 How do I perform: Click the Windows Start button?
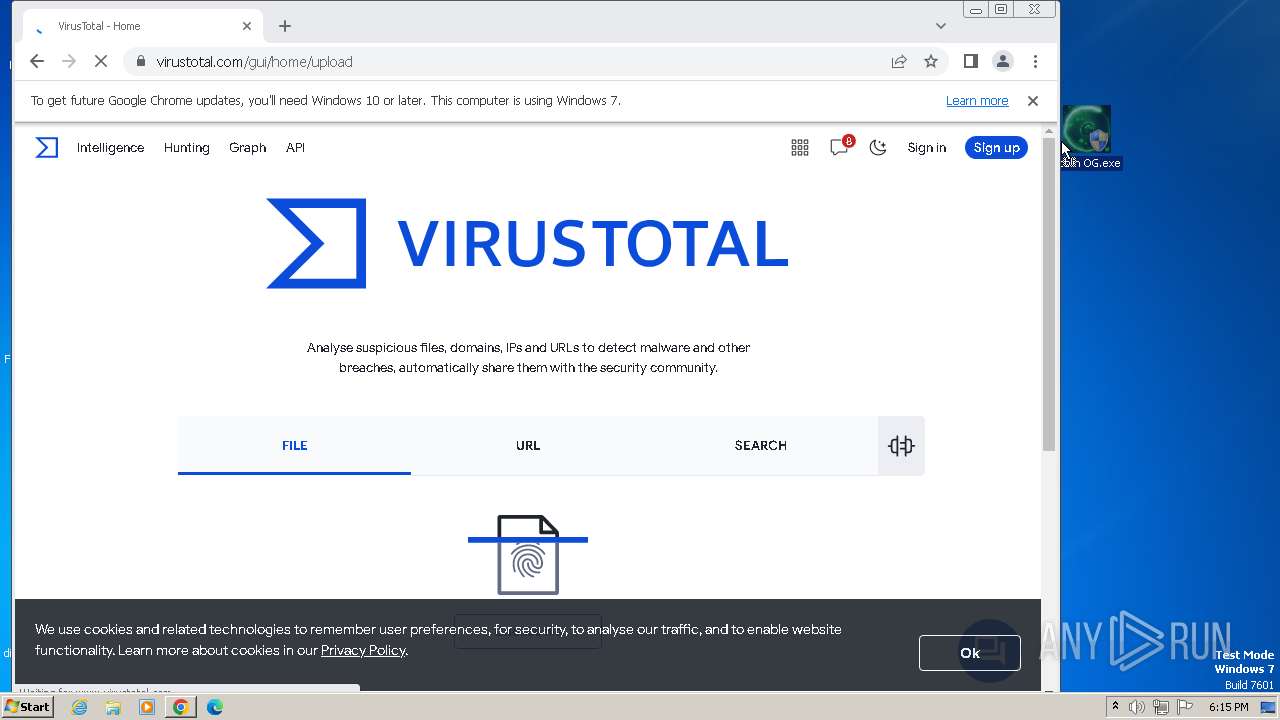pos(27,707)
